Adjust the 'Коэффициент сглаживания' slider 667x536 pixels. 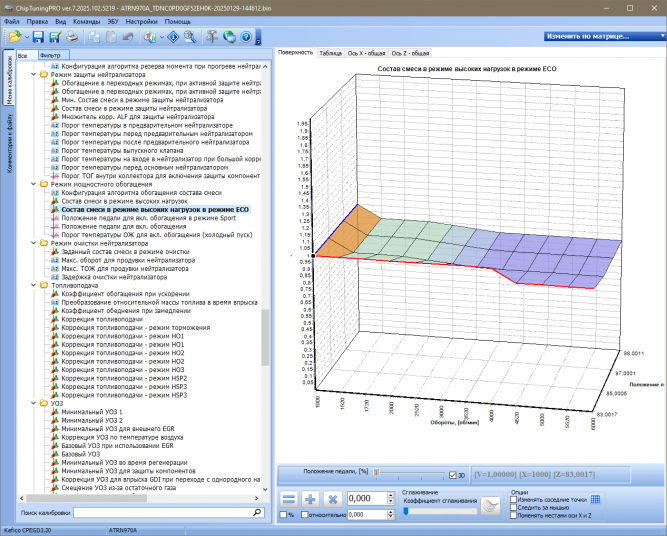[x=405, y=511]
